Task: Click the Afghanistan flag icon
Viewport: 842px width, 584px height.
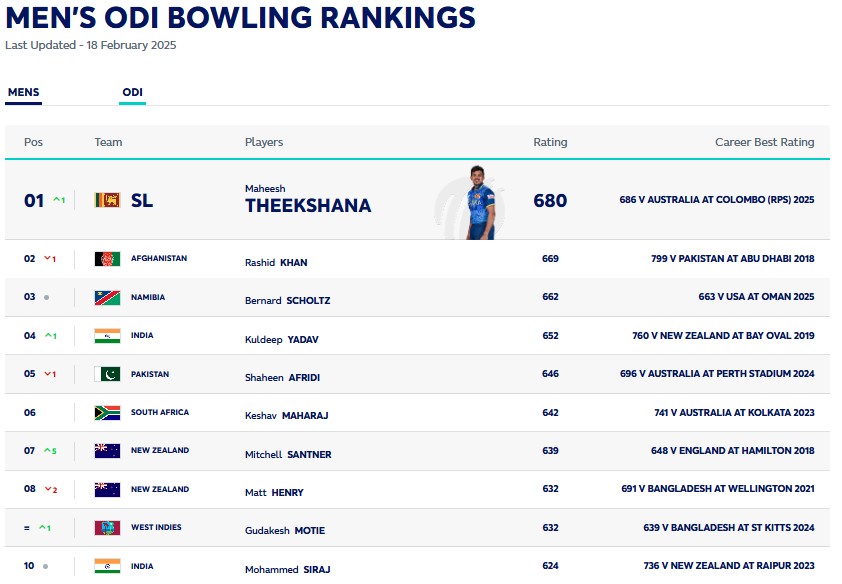Action: [x=107, y=259]
